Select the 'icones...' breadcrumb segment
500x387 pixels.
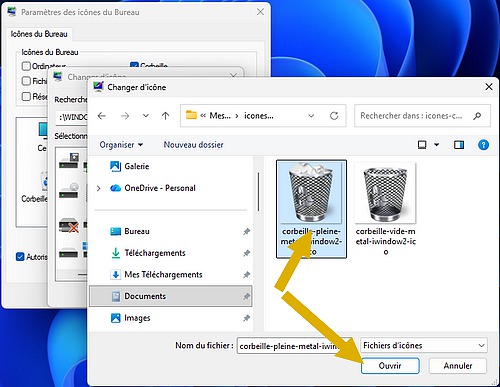pos(259,116)
